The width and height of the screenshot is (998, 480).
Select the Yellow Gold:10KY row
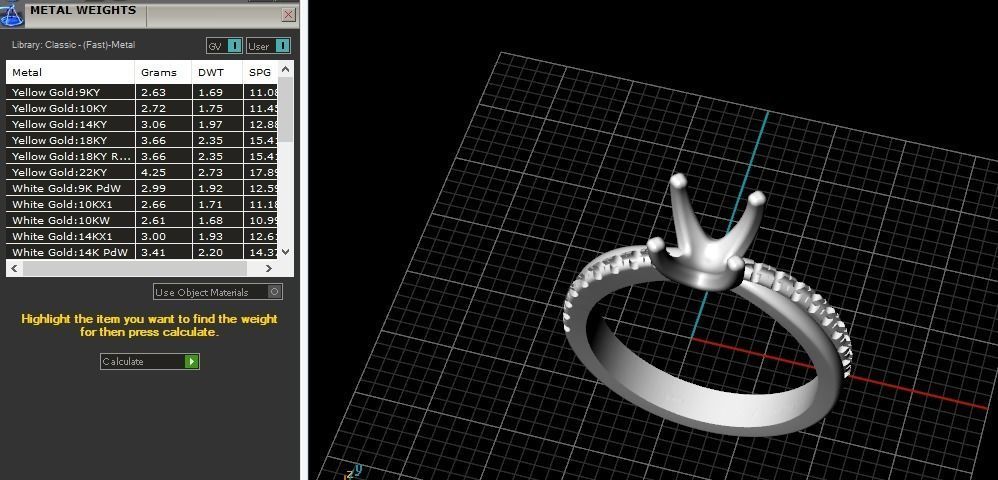pos(141,108)
